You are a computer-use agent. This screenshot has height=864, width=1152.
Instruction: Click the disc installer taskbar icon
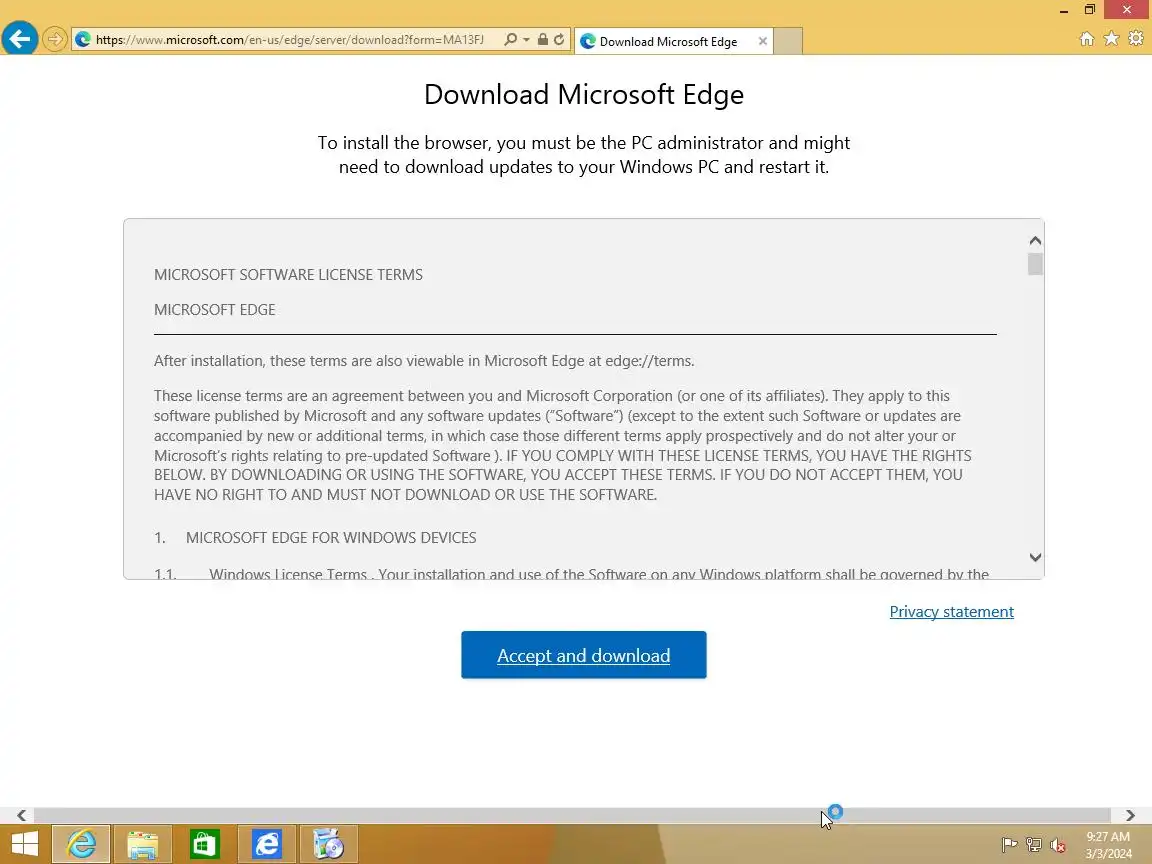(x=328, y=844)
